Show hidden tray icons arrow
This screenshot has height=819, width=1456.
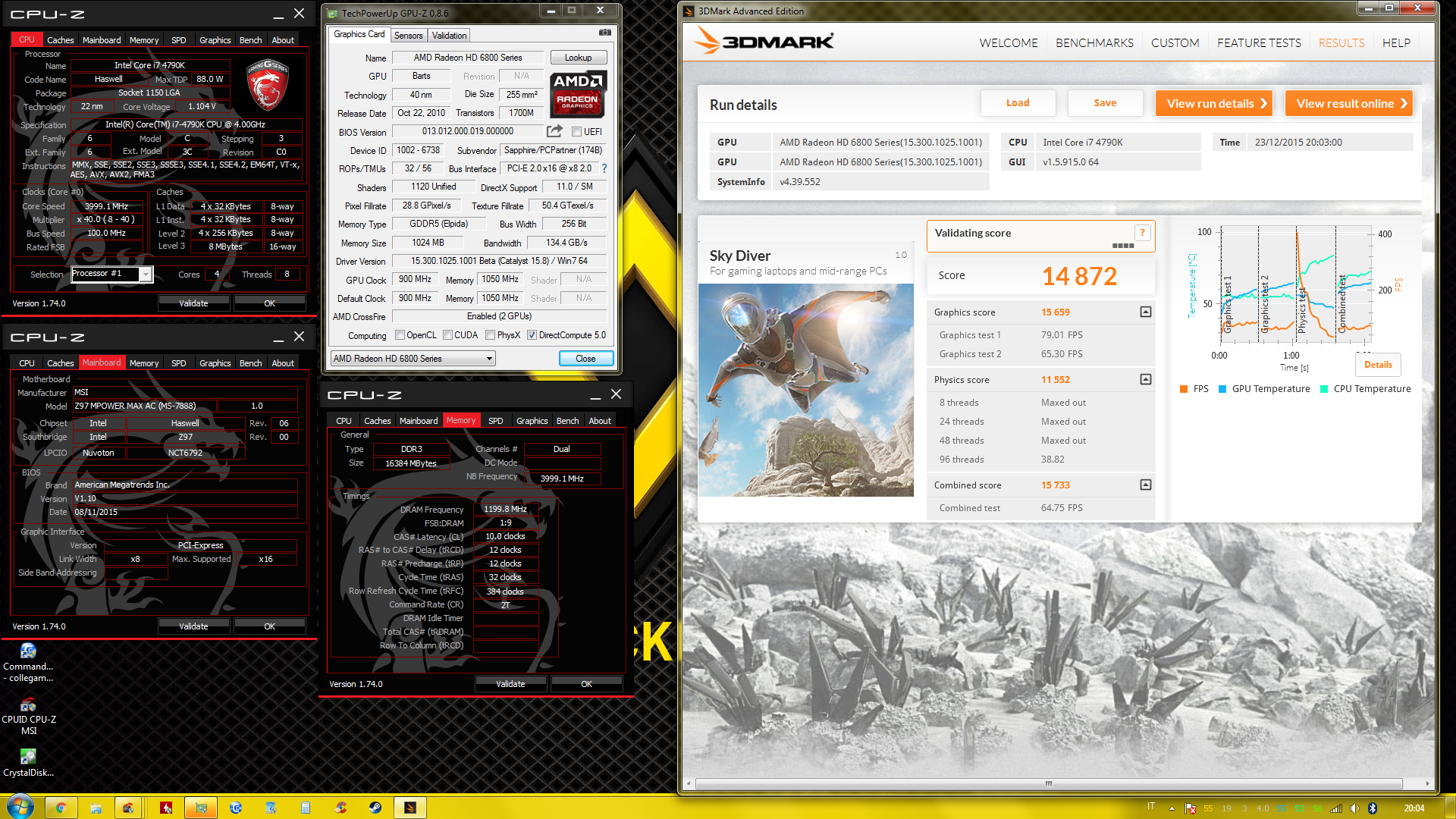(1172, 808)
